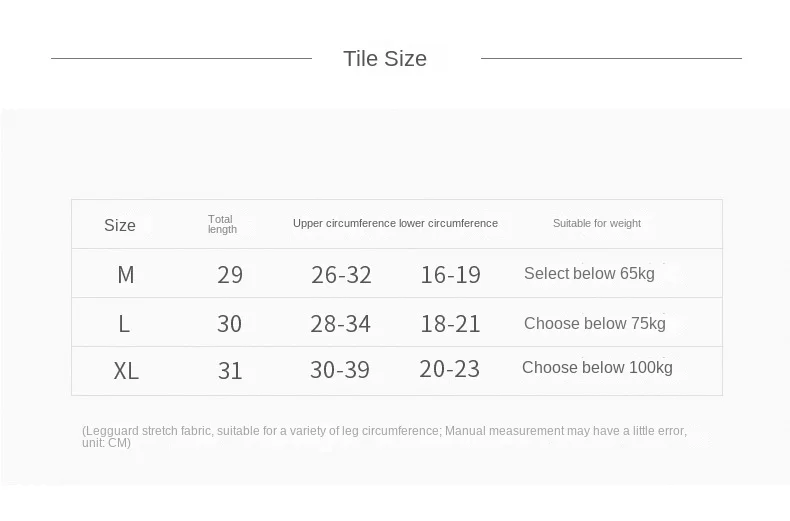Click upper circumference value 28-34

pyautogui.click(x=340, y=324)
